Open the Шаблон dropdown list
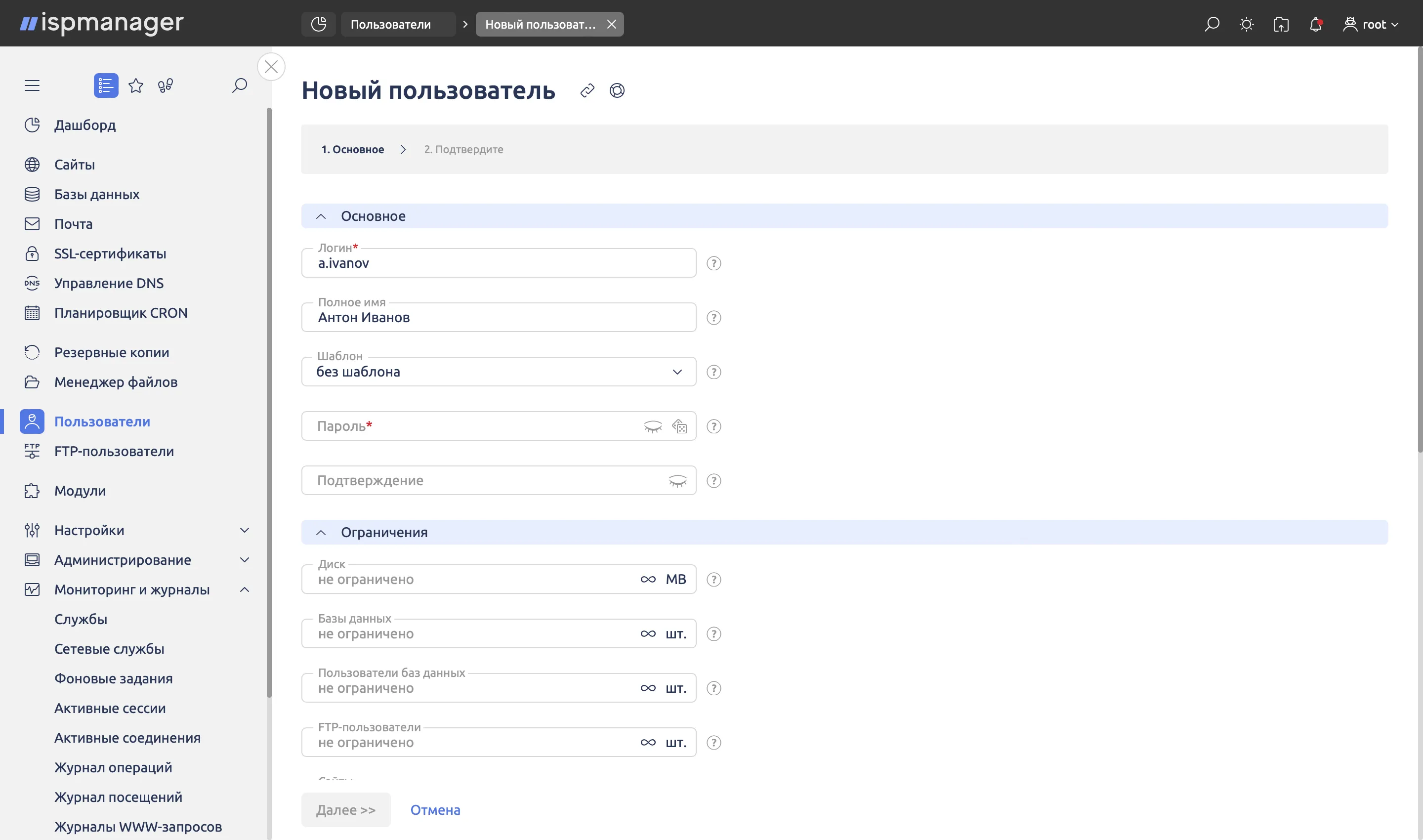Screen dimensions: 1423x840 coord(677,371)
